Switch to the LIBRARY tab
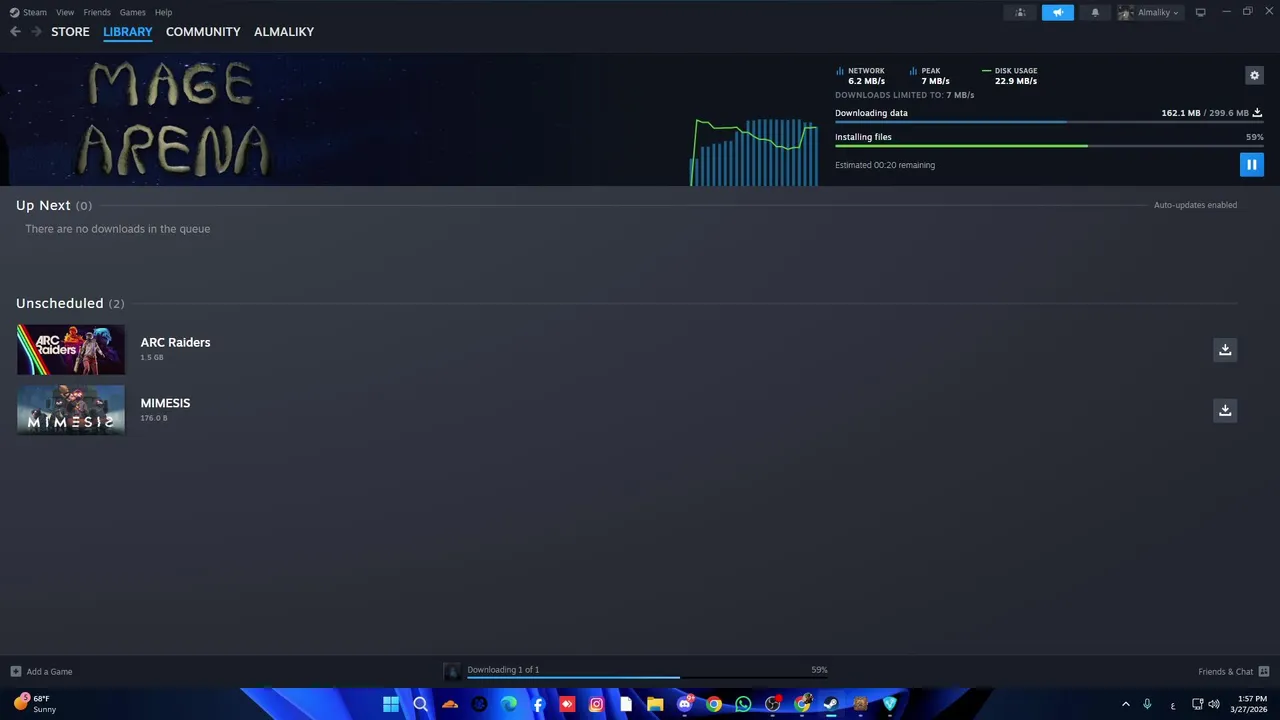Viewport: 1280px width, 720px height. [128, 32]
